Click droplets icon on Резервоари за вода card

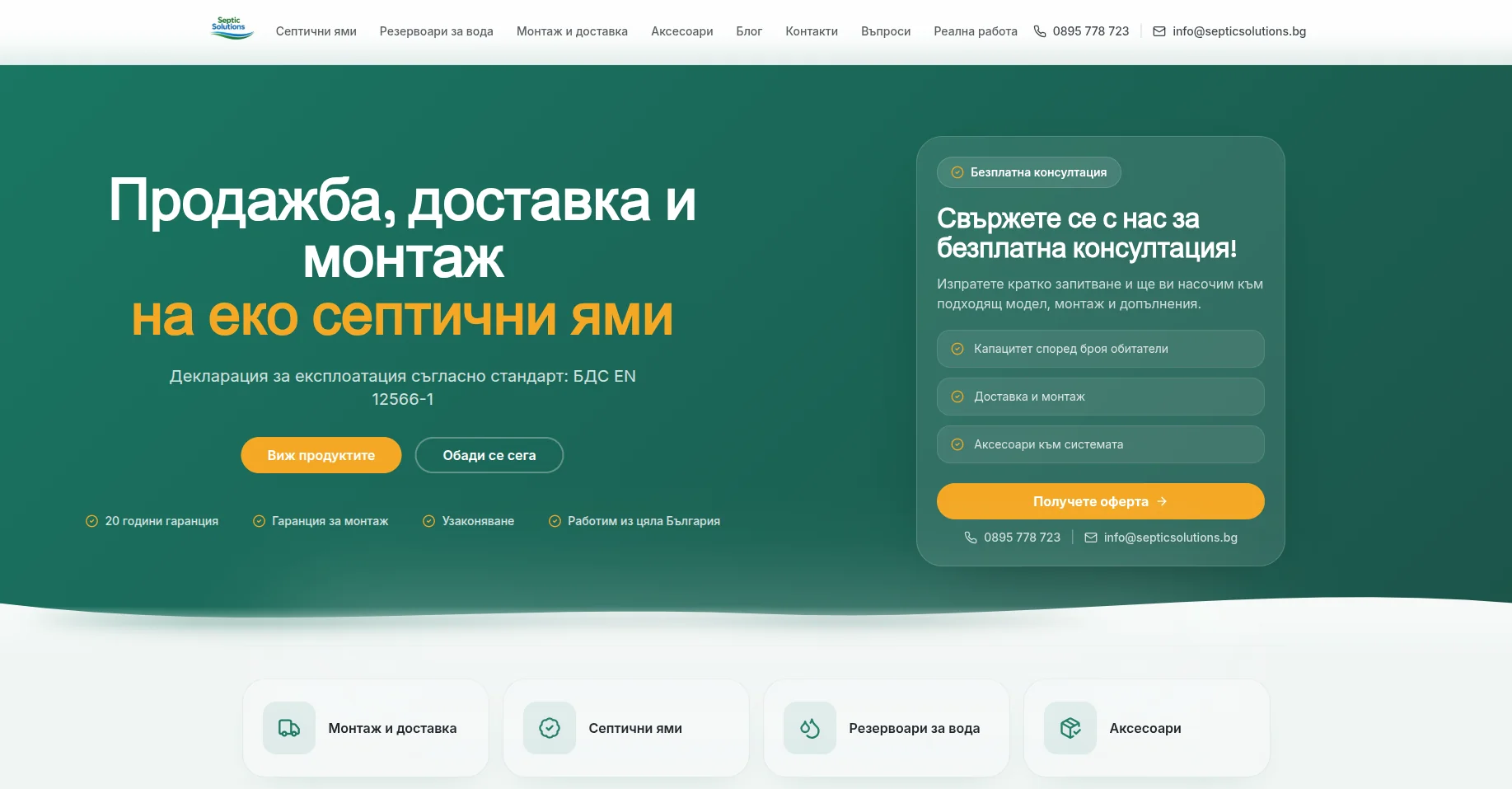click(x=810, y=728)
